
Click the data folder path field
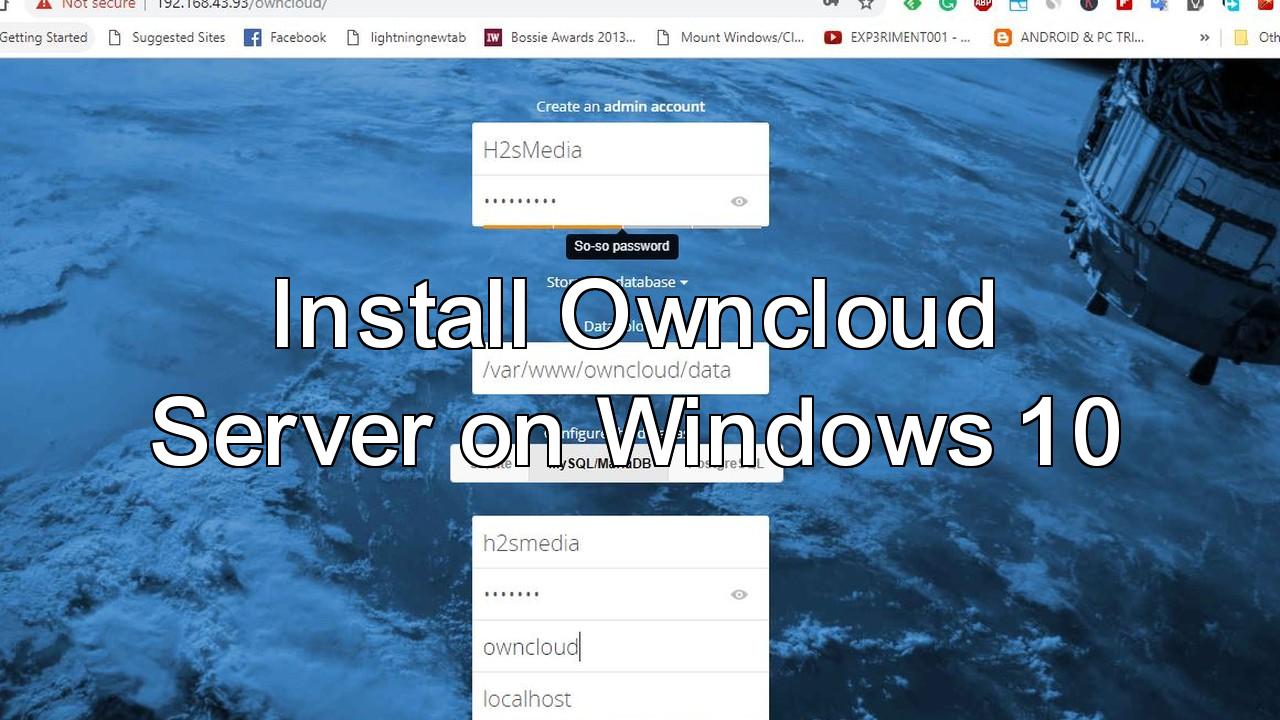tap(620, 370)
